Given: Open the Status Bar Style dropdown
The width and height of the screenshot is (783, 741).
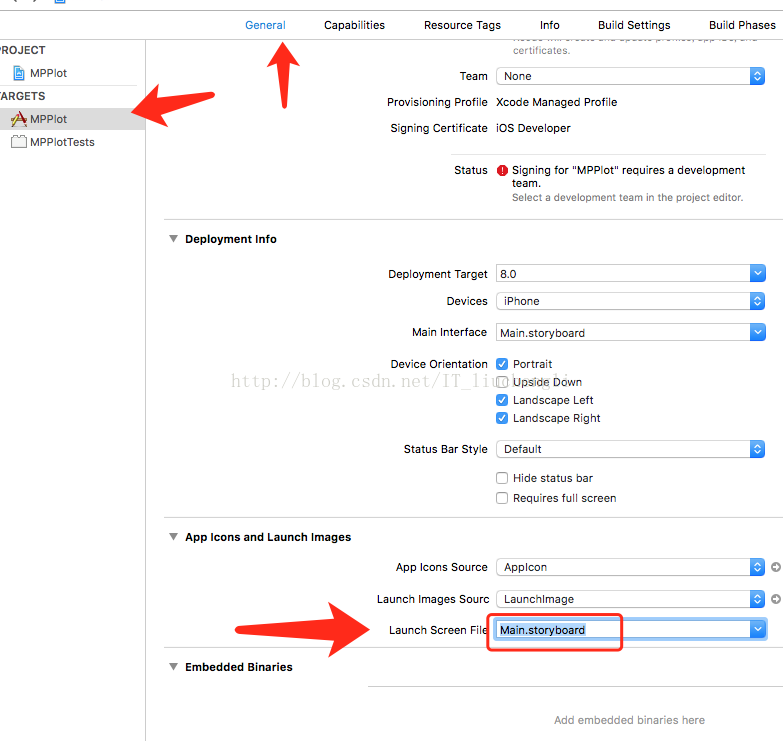Looking at the screenshot, I should [630, 449].
